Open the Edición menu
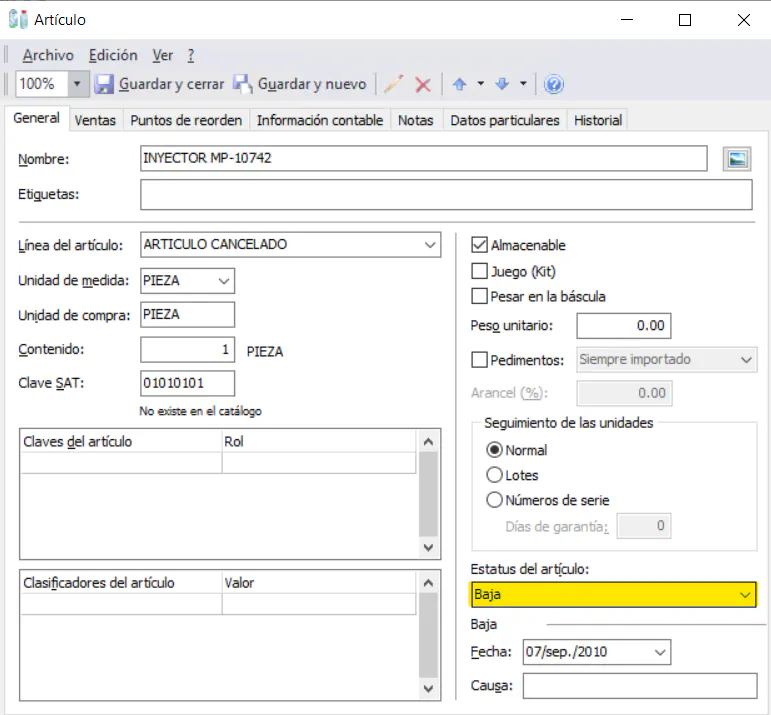Image resolution: width=771 pixels, height=715 pixels. coord(113,55)
